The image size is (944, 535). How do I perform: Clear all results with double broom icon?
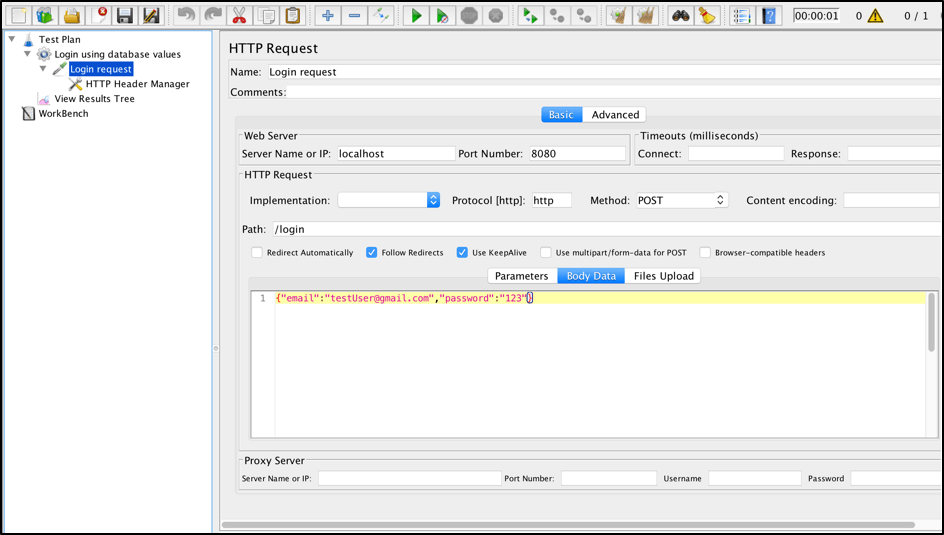click(645, 15)
